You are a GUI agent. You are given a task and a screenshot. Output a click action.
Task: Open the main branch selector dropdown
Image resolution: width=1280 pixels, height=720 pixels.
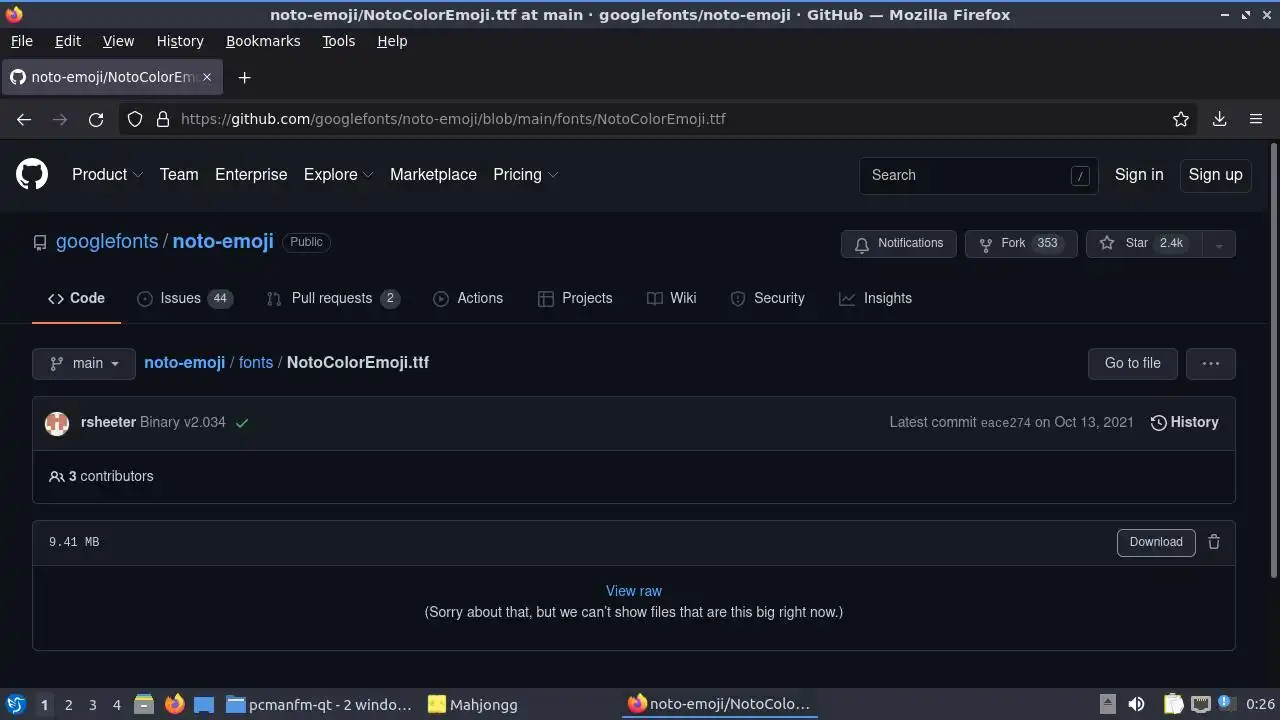(x=84, y=363)
